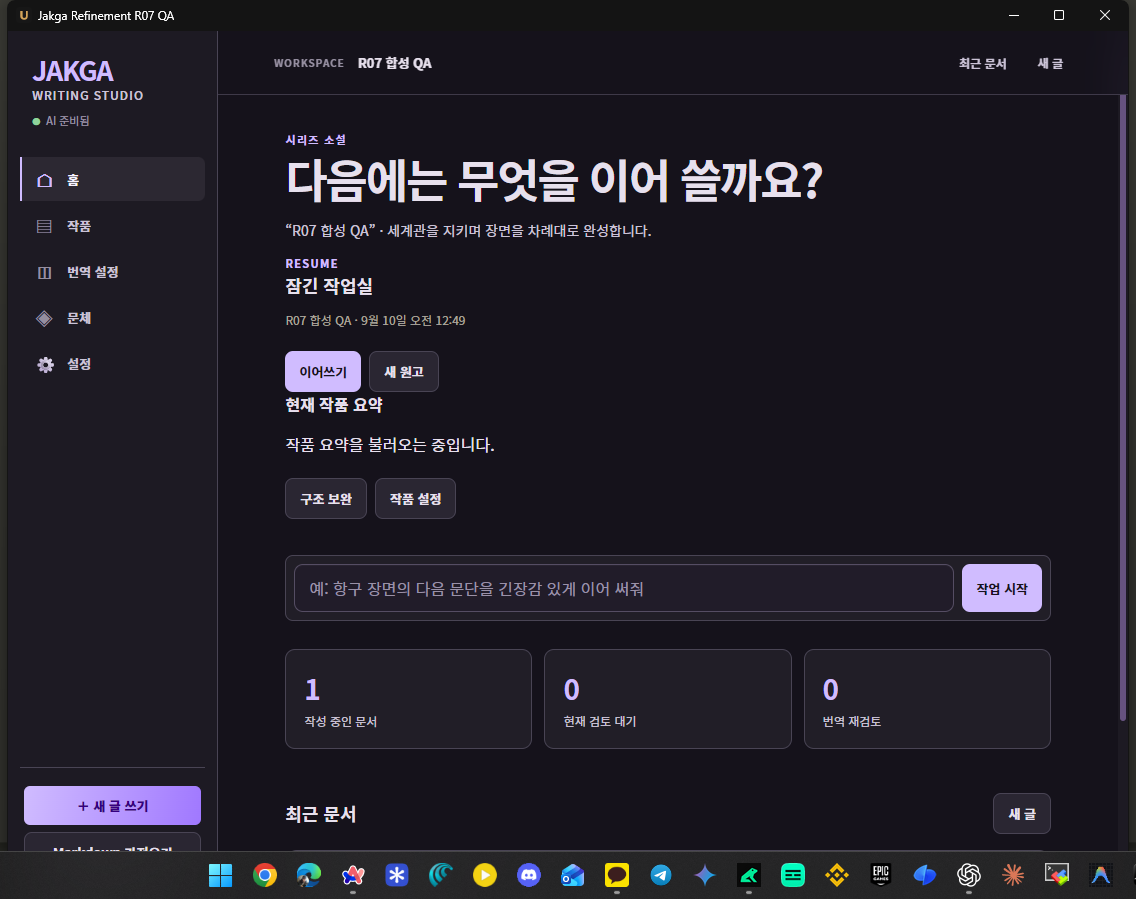Open 최근 문서 in the top bar

(x=982, y=63)
